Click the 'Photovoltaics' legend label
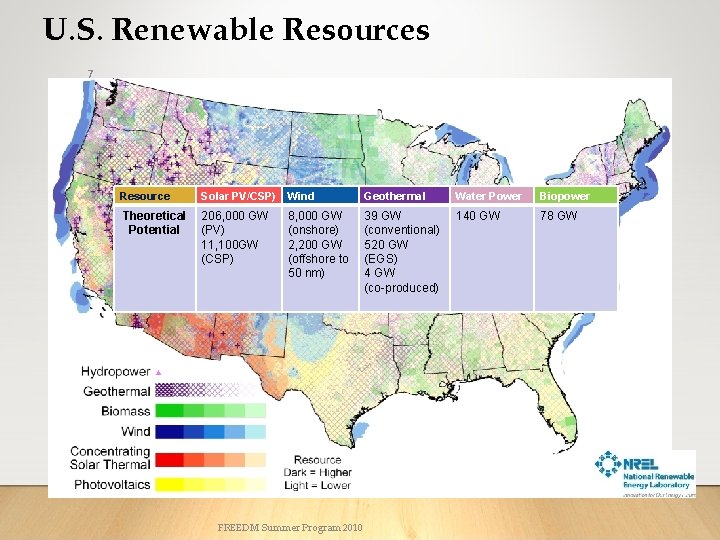The width and height of the screenshot is (720, 540). 112,484
